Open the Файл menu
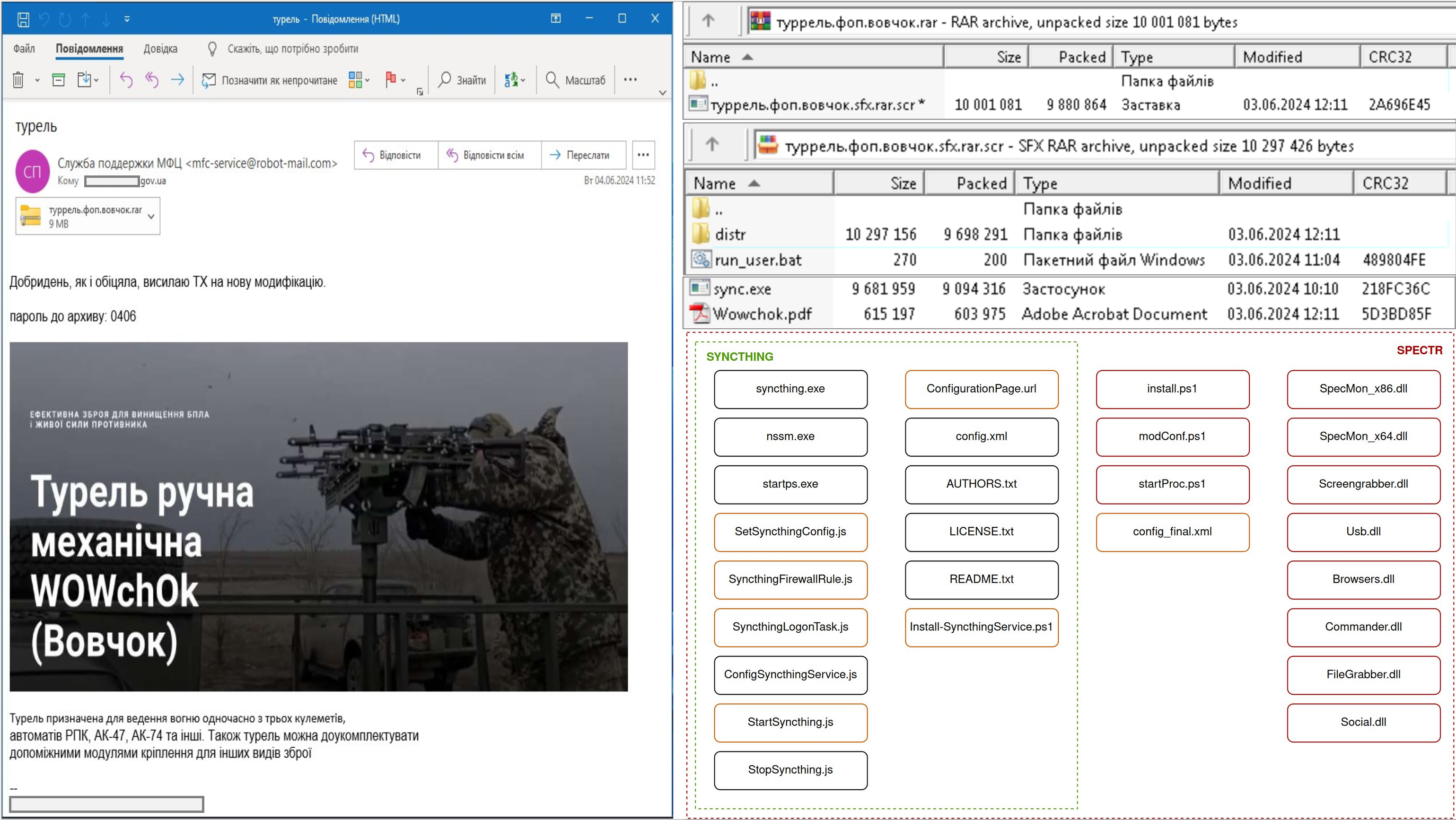This screenshot has width=1456, height=820. click(x=24, y=49)
